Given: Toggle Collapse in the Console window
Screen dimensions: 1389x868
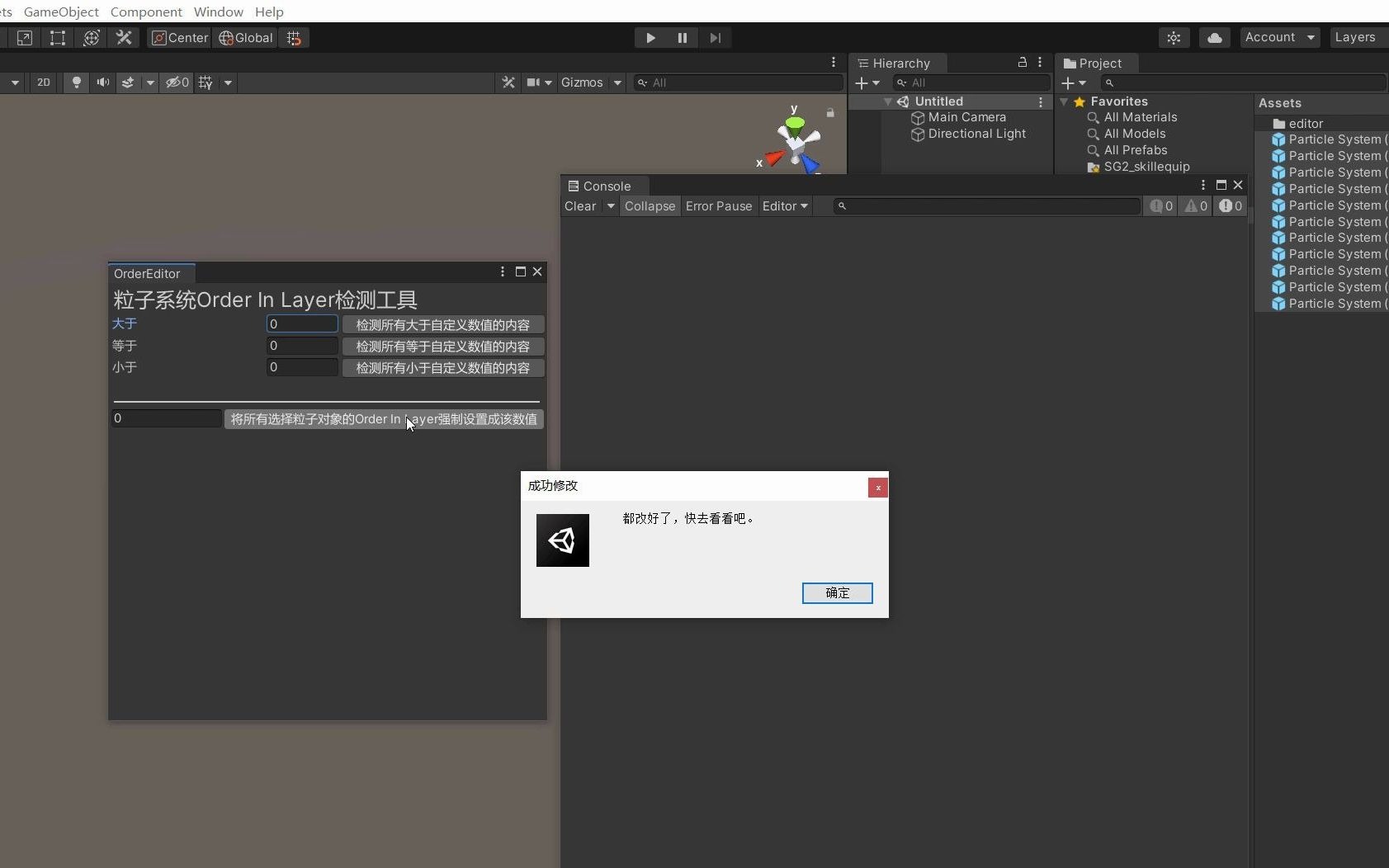Looking at the screenshot, I should click(x=650, y=206).
